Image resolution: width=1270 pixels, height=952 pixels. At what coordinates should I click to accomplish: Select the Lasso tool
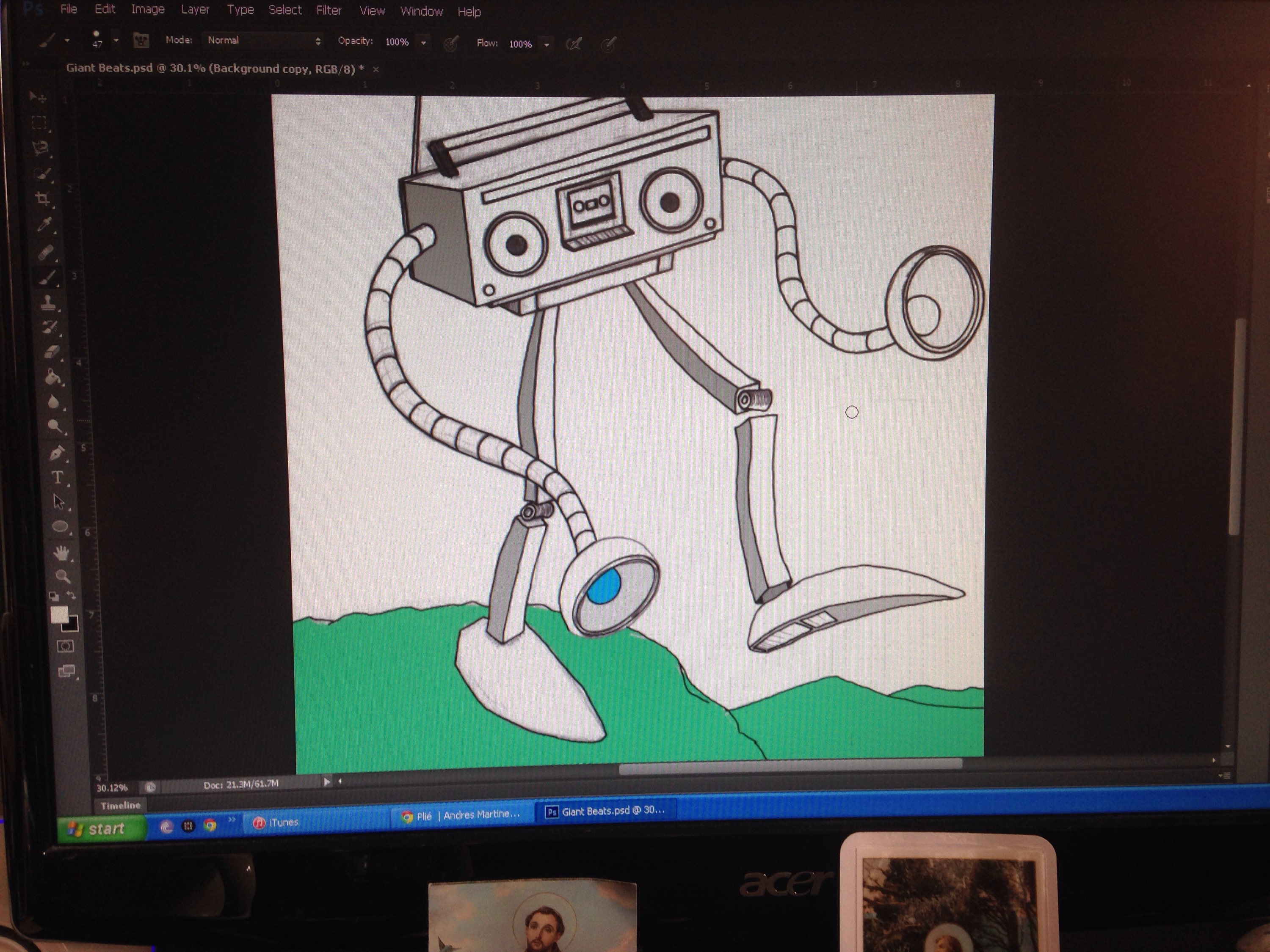(x=40, y=148)
